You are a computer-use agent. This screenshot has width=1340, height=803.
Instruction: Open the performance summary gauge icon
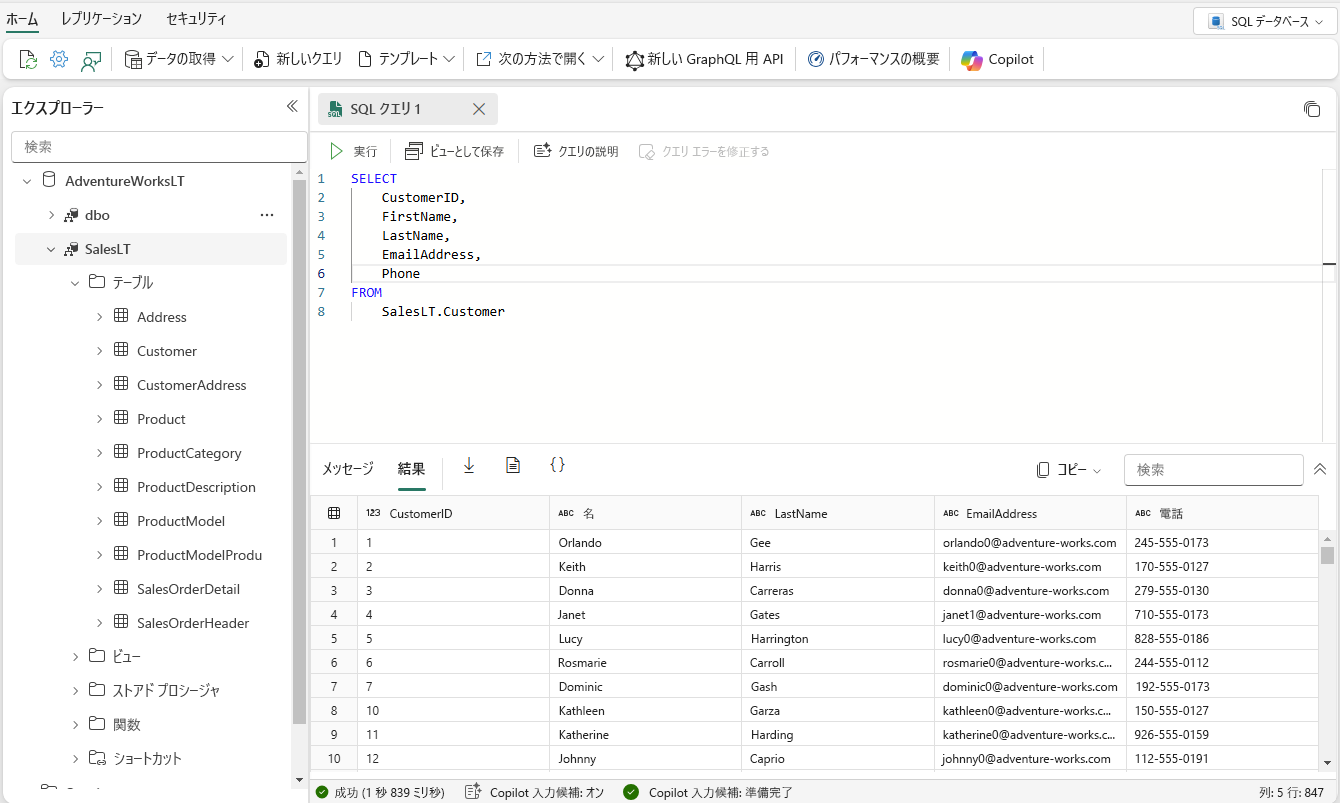pyautogui.click(x=816, y=60)
